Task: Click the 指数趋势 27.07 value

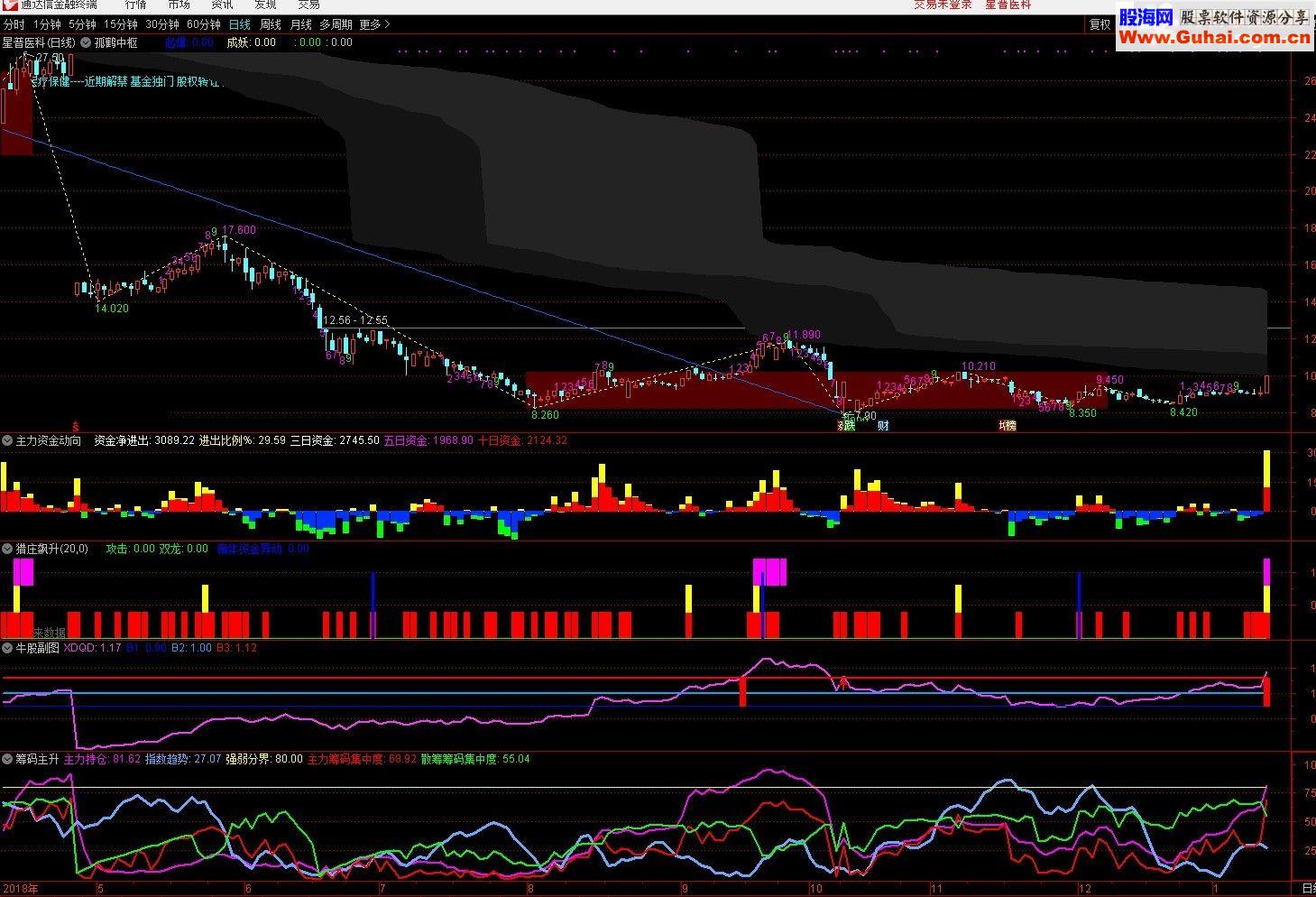Action: click(183, 759)
